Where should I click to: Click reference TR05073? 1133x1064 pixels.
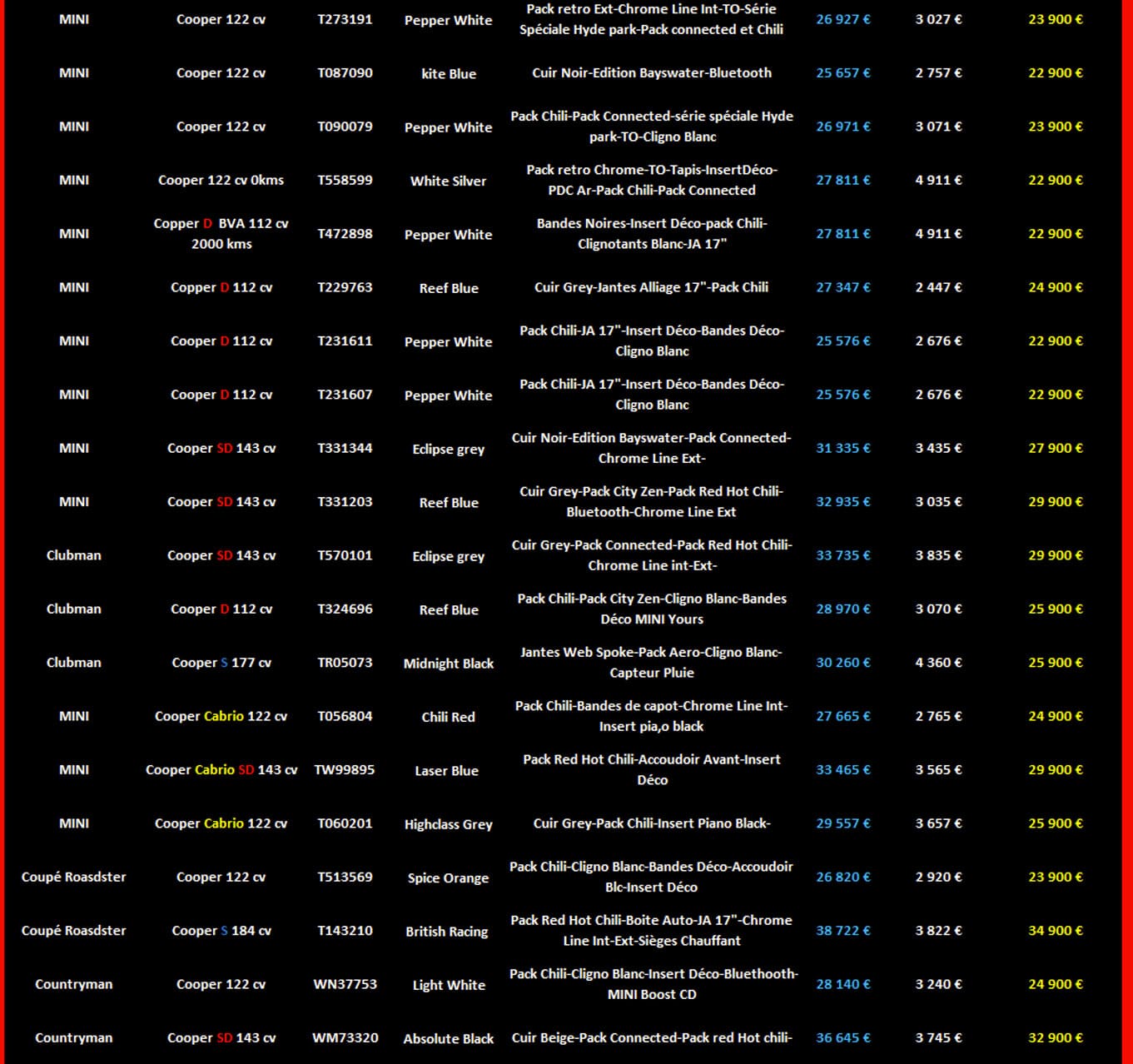pyautogui.click(x=345, y=663)
